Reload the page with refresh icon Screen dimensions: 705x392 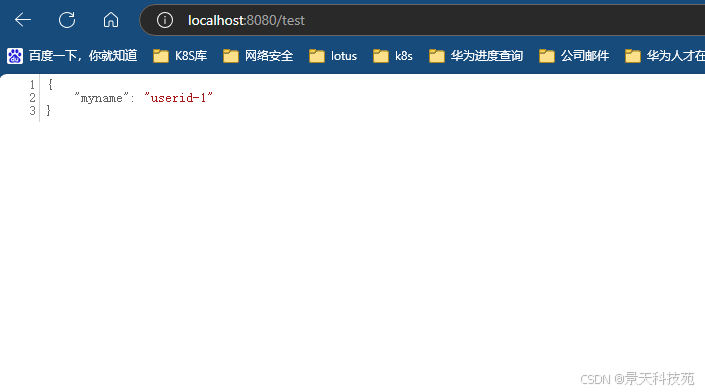coord(67,20)
